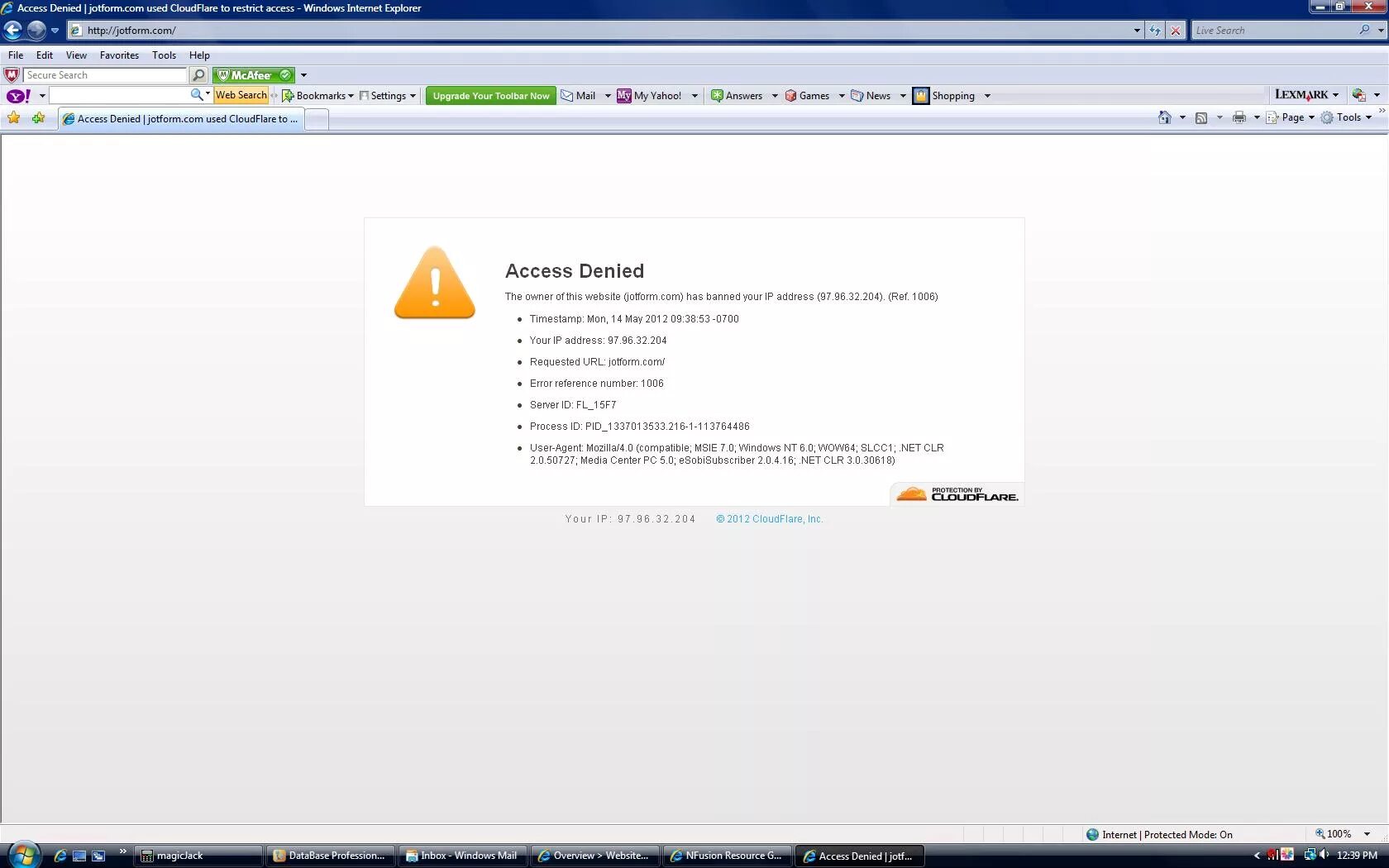Expand the Yahoo! logo dropdown arrow
The height and width of the screenshot is (868, 1389).
(42, 96)
